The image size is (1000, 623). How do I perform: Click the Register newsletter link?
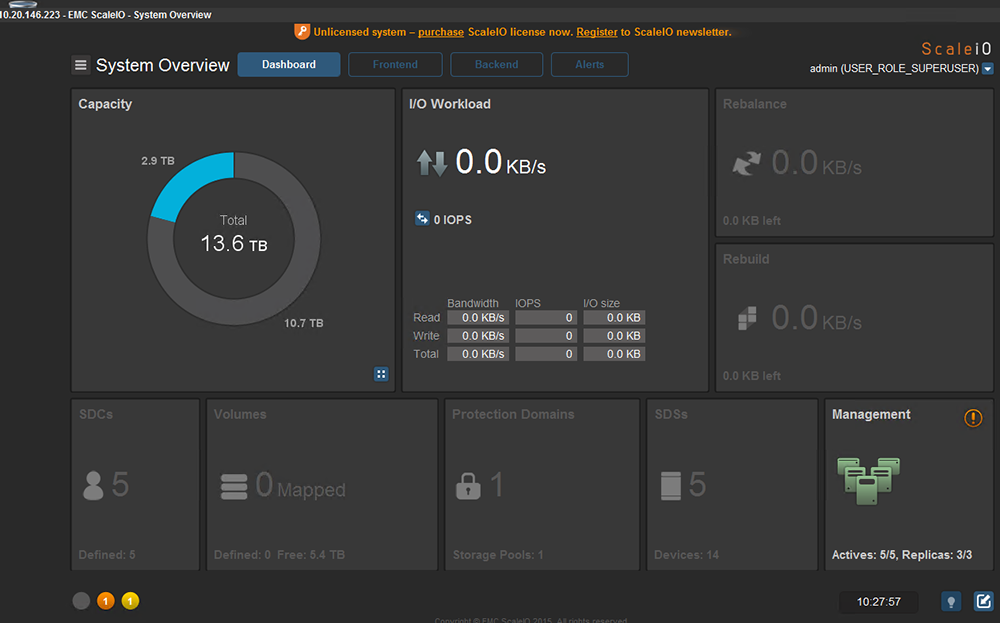pyautogui.click(x=597, y=32)
